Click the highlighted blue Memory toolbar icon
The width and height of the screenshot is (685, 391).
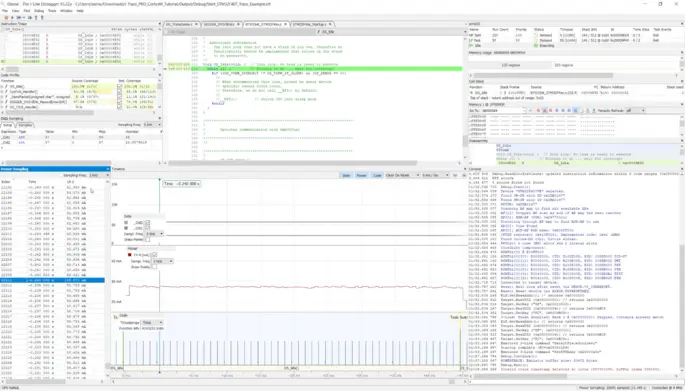click(575, 111)
